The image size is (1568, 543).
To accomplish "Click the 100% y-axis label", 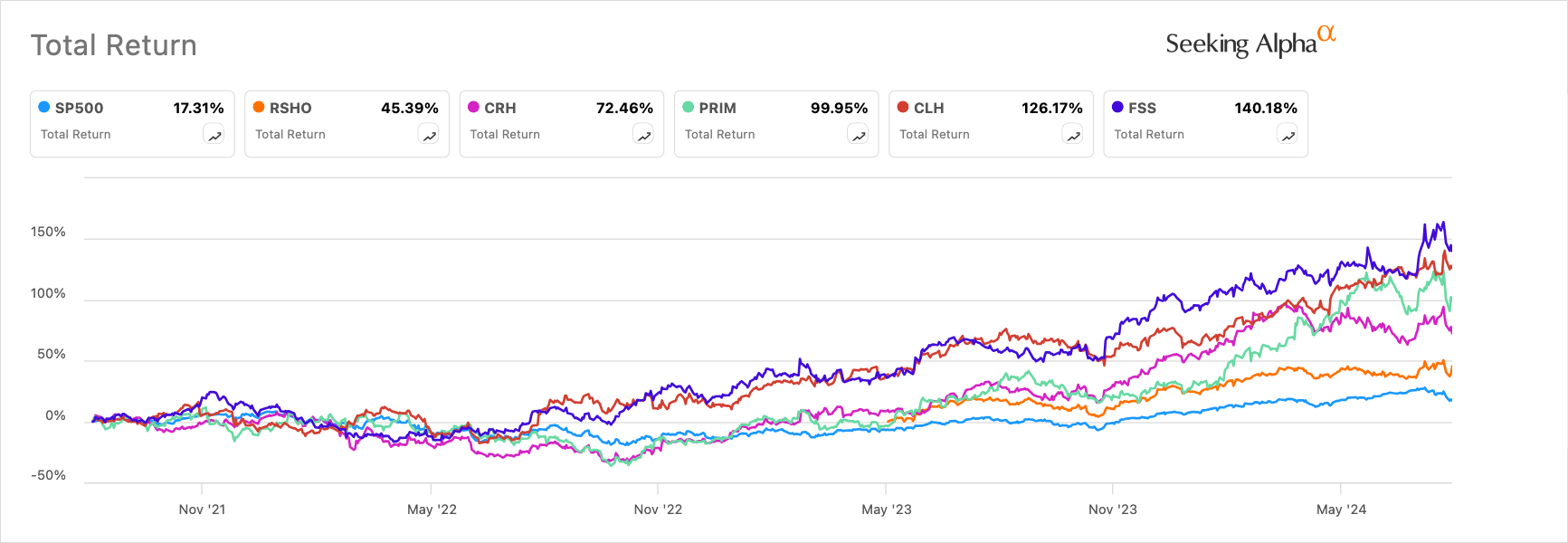I will click(x=48, y=293).
